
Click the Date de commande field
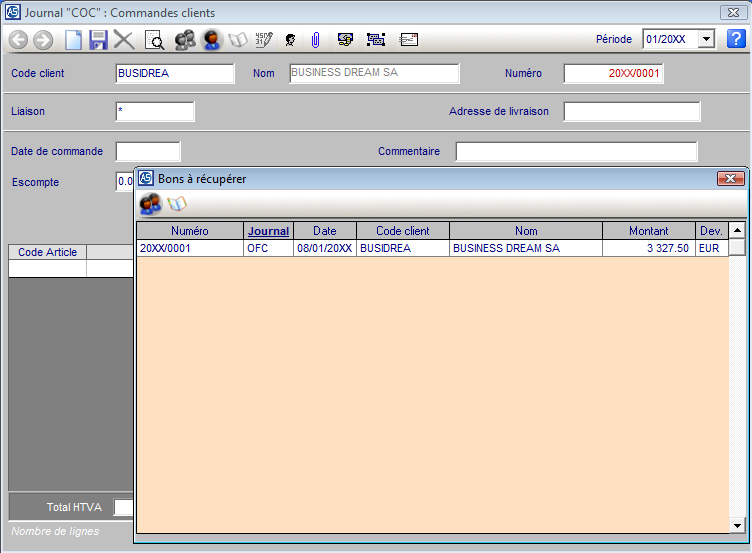148,152
